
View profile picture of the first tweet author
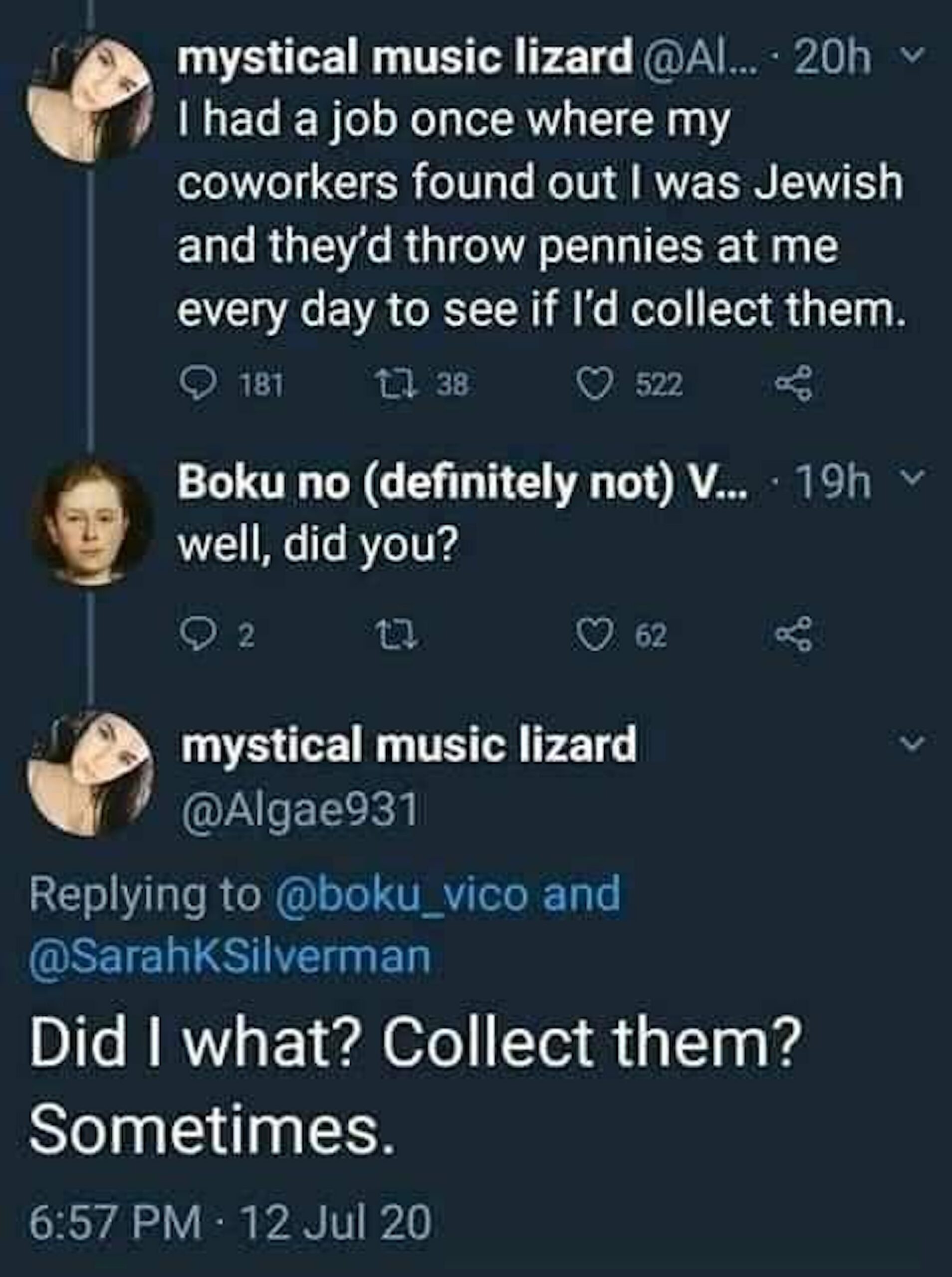click(x=90, y=99)
